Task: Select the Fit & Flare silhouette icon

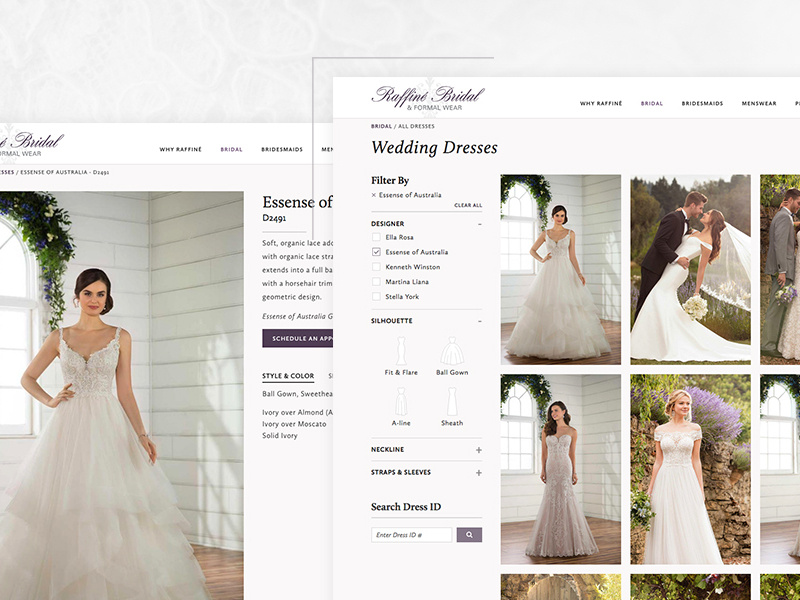Action: (x=401, y=350)
